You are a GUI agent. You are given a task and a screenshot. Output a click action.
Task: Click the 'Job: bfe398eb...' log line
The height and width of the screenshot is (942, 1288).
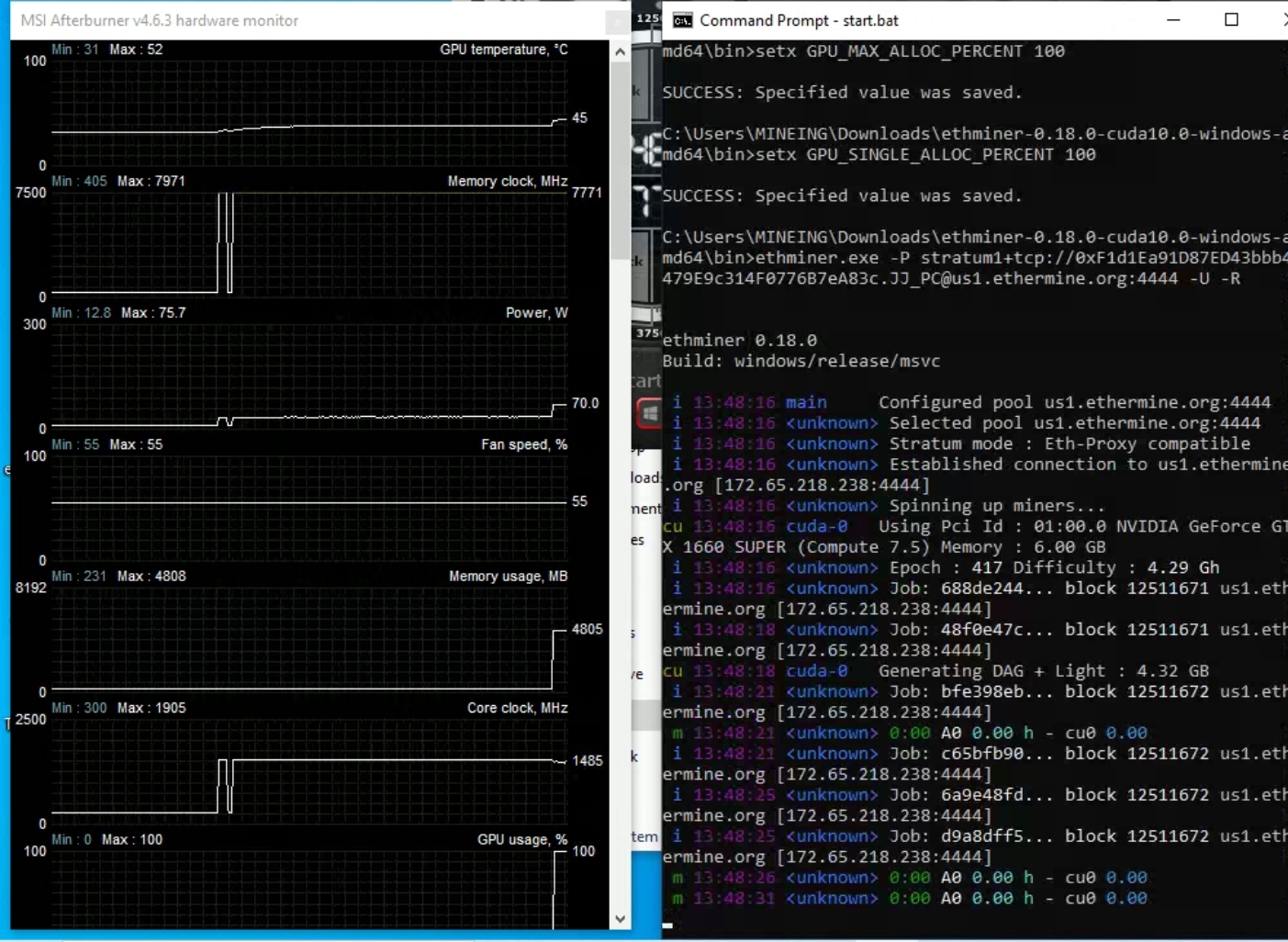975,702
